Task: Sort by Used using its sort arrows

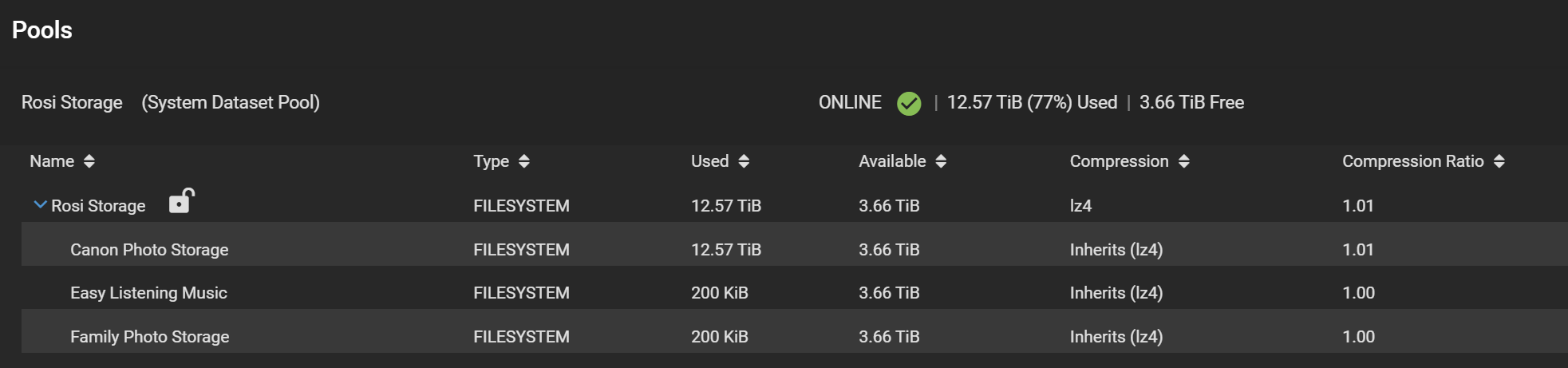Action: [744, 161]
